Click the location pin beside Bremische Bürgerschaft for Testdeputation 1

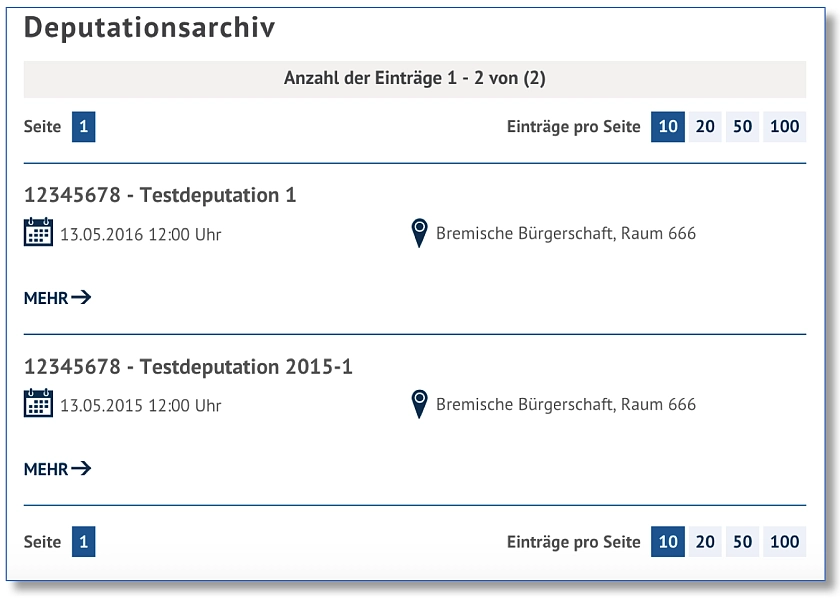(419, 231)
